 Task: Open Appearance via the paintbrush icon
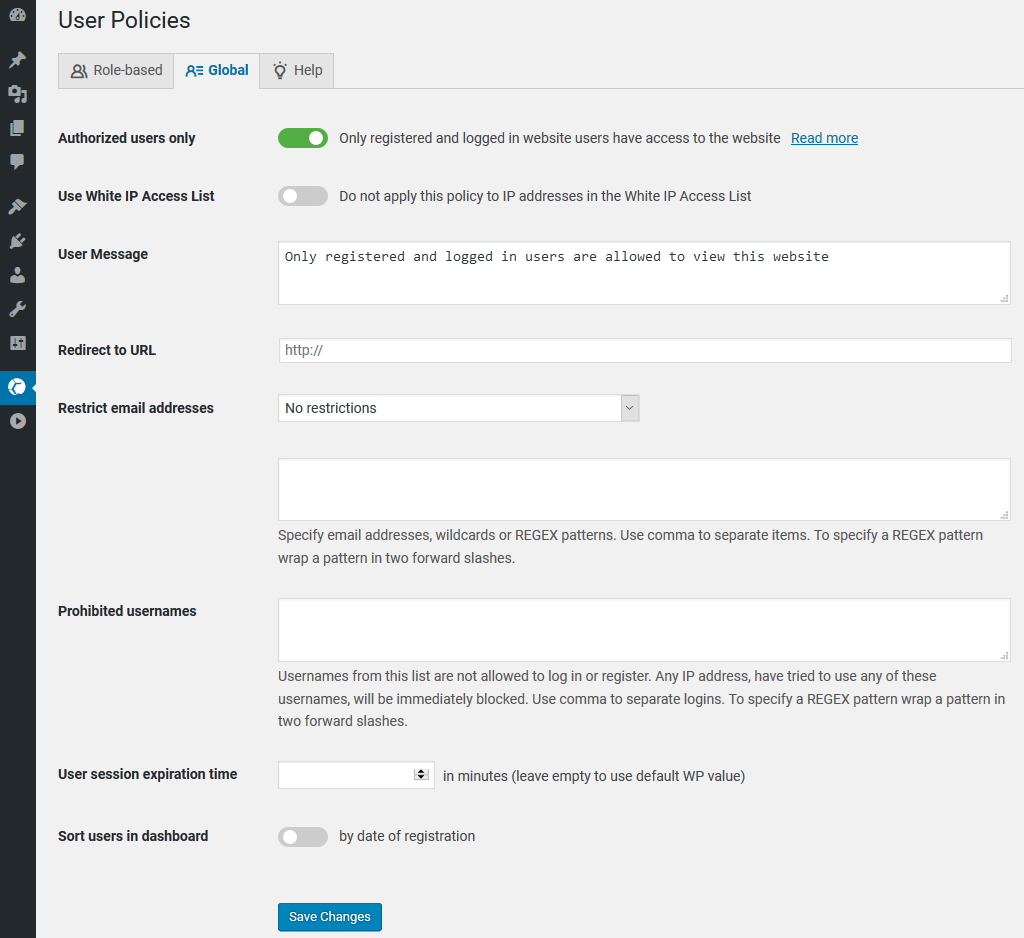pos(17,207)
